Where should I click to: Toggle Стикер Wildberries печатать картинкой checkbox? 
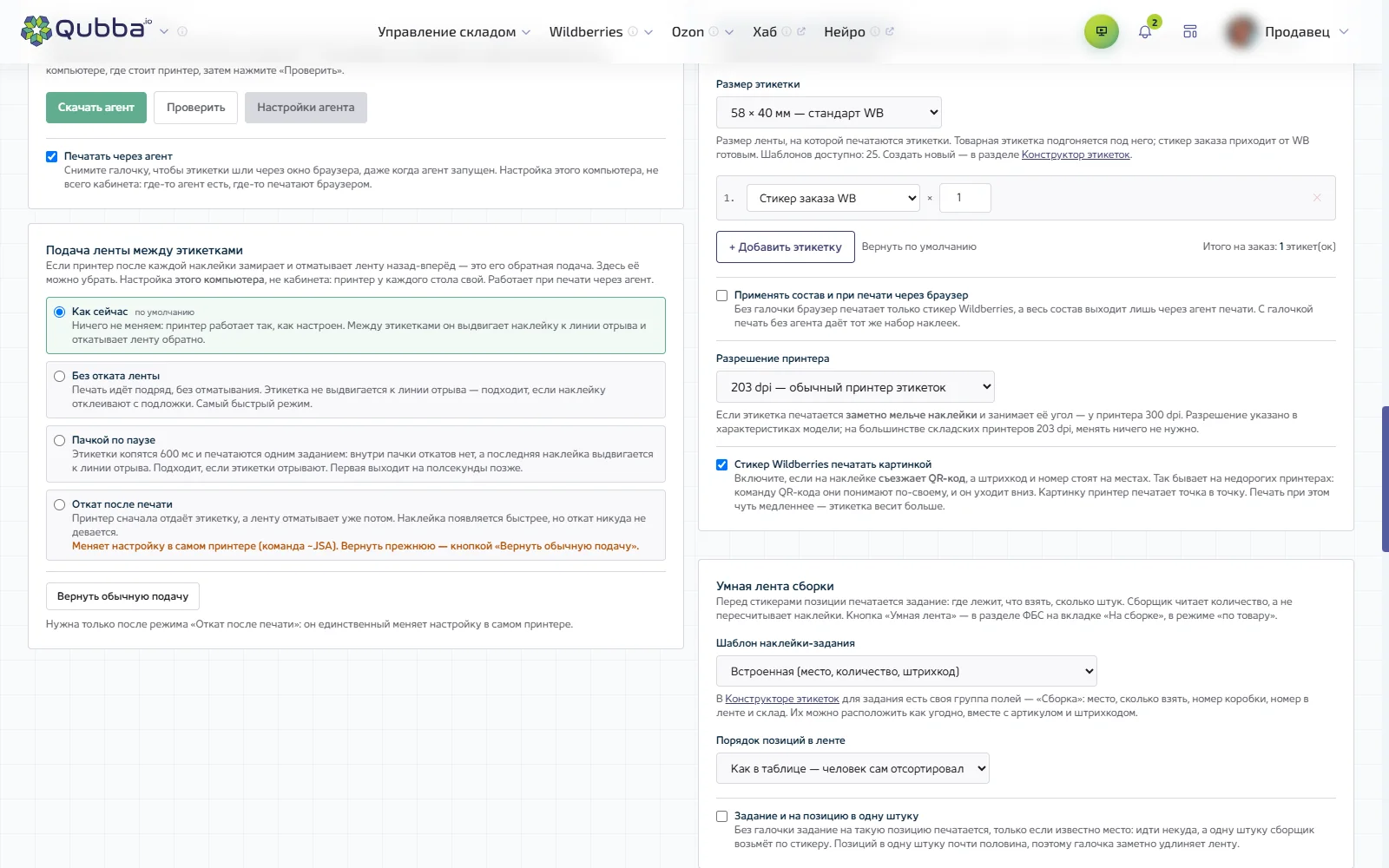point(721,464)
